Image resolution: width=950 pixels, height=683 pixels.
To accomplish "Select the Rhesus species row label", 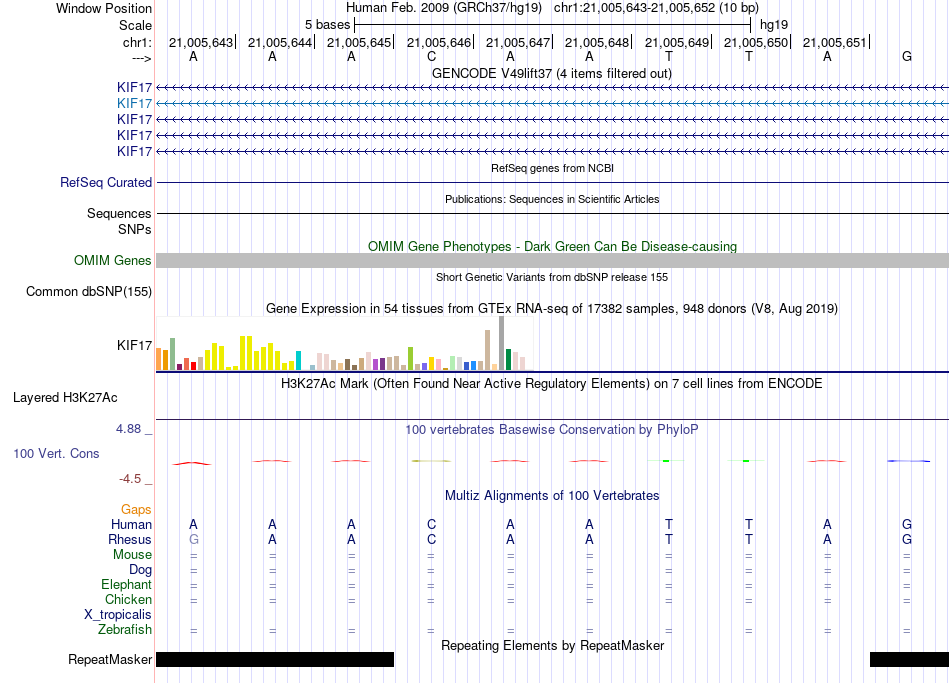I will pyautogui.click(x=130, y=539).
